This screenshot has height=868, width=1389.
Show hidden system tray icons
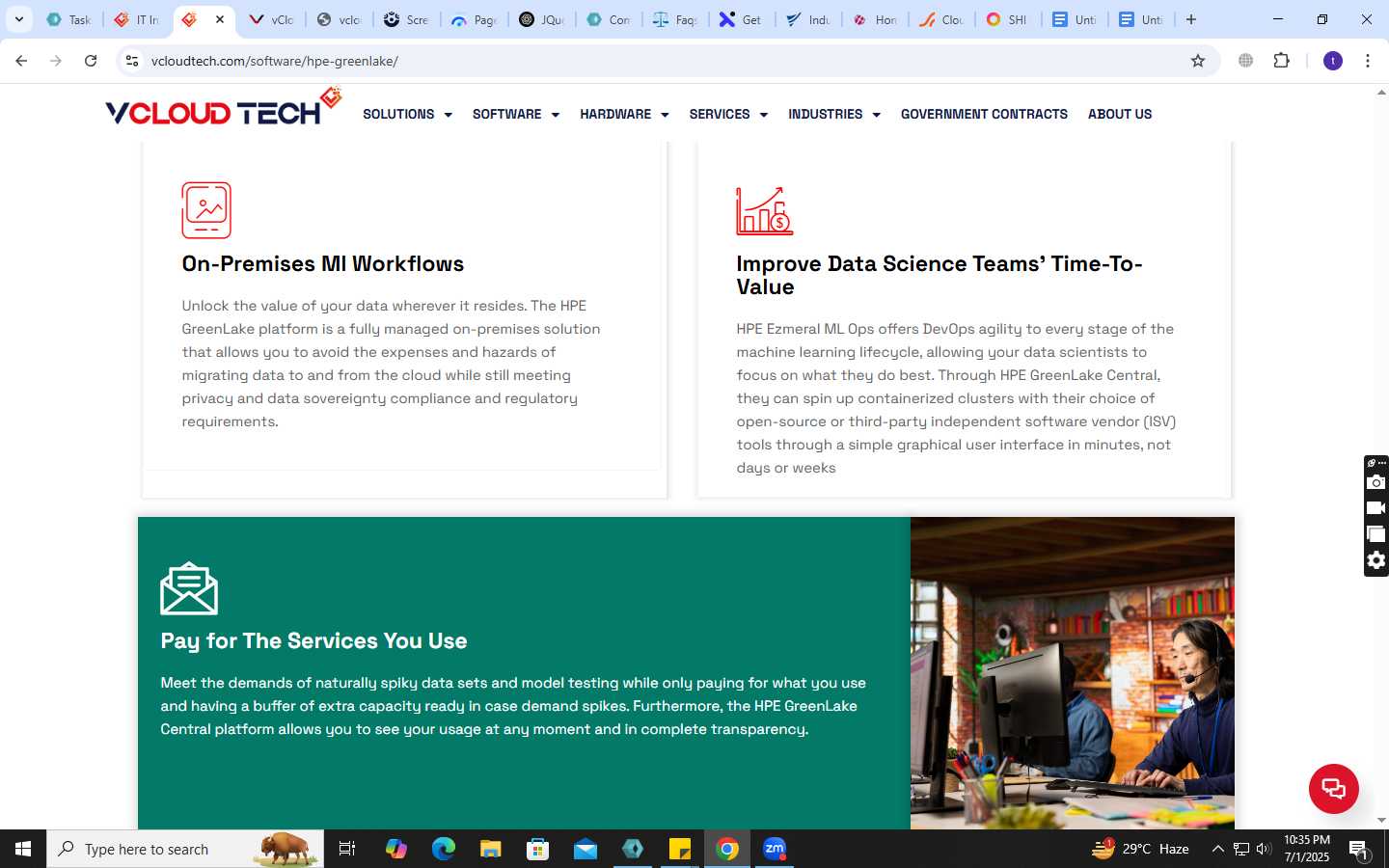(x=1217, y=849)
